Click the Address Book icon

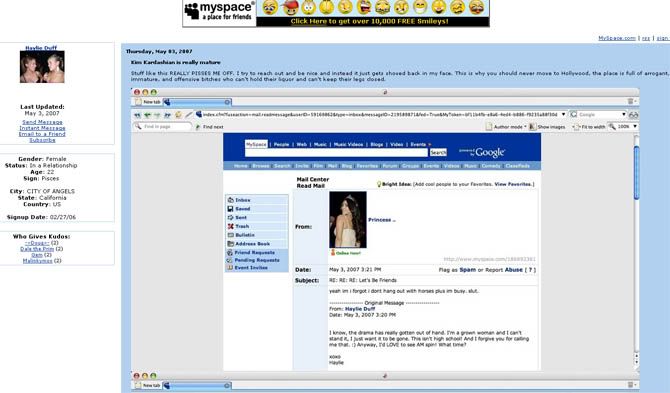tap(230, 244)
